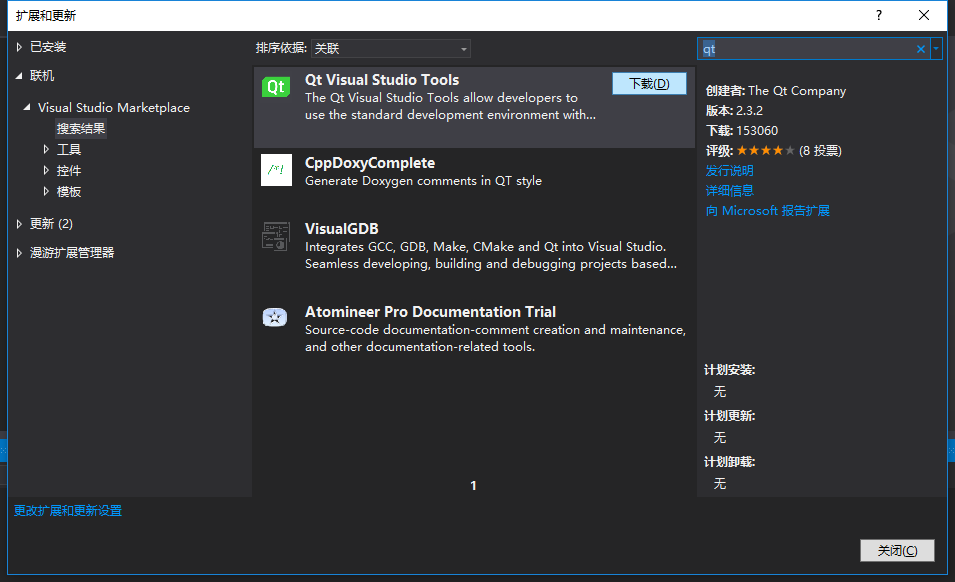Open the help question mark button
Screen dimensions: 955x582
[879, 16]
